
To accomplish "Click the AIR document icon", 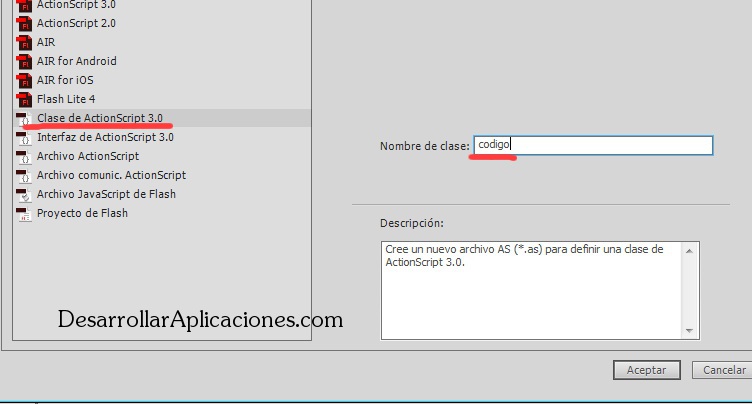I will (25, 43).
